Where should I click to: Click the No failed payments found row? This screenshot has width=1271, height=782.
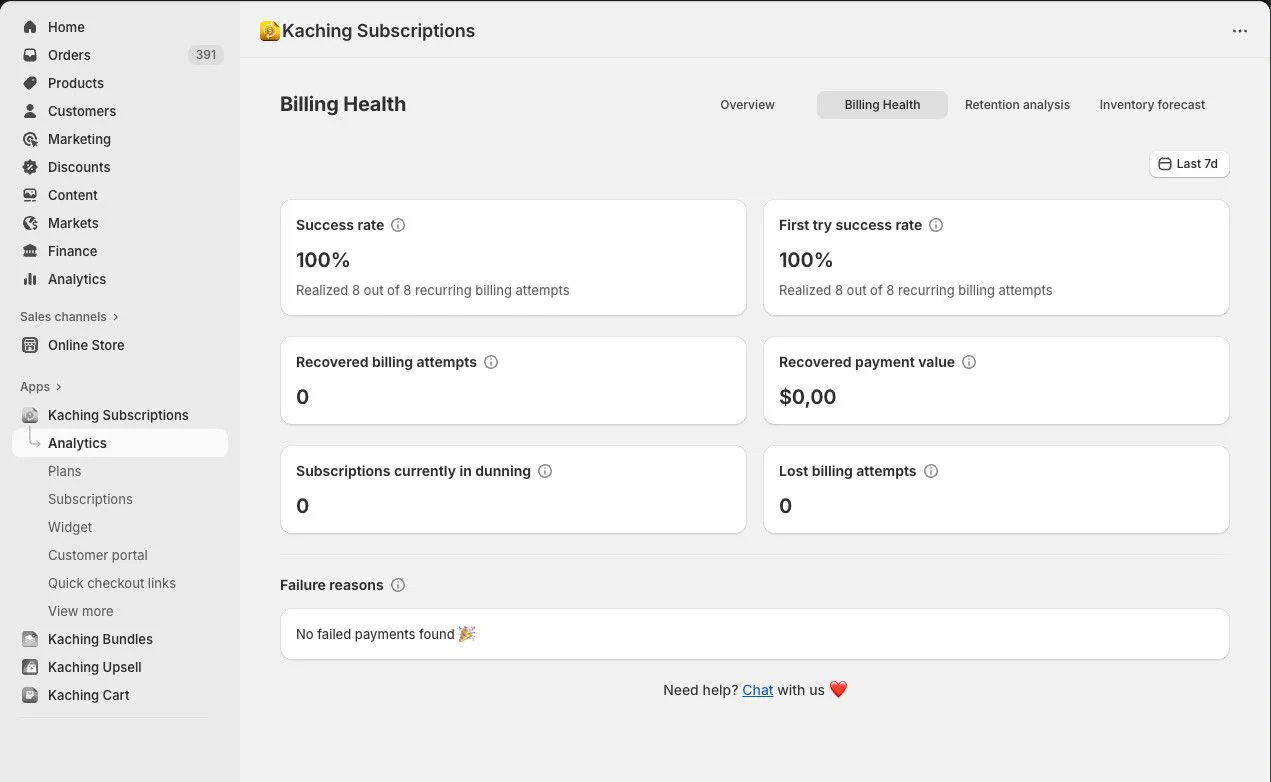754,634
